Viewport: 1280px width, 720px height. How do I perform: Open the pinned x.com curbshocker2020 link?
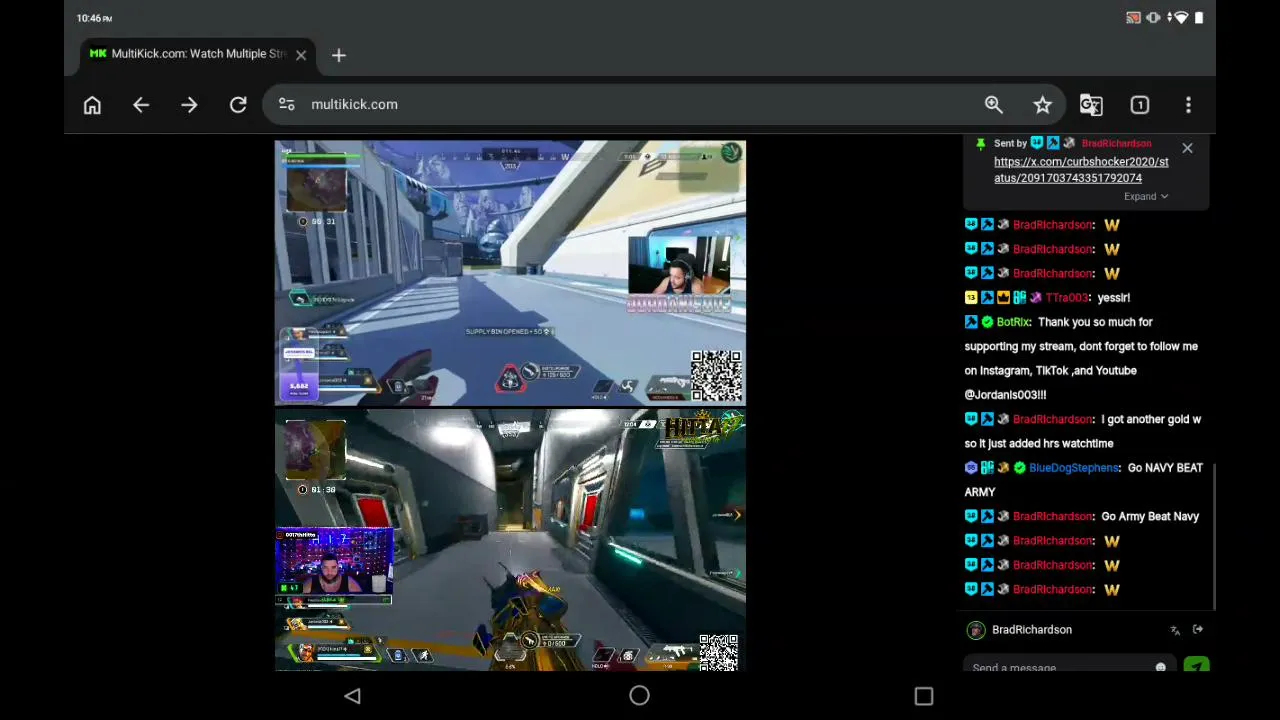[x=1081, y=170]
